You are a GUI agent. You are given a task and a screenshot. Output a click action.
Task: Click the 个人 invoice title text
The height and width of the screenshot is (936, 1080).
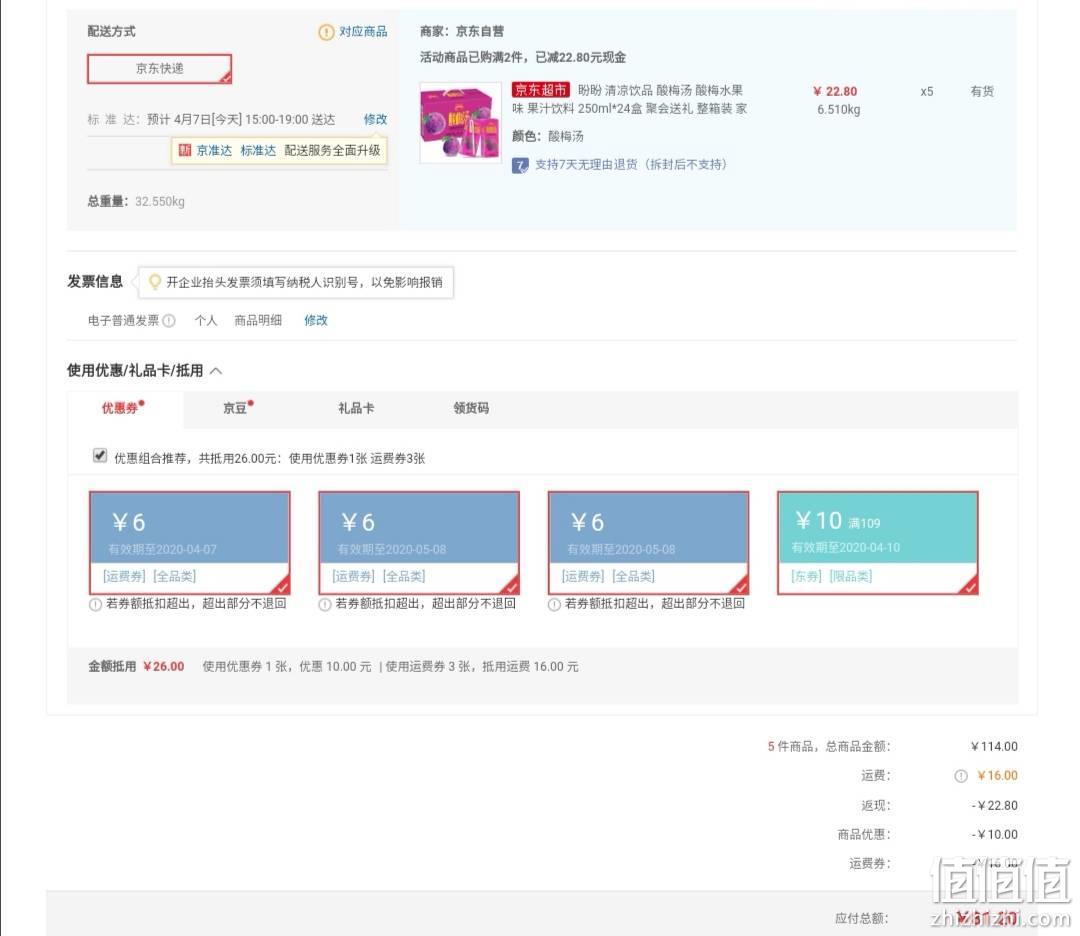tap(206, 320)
